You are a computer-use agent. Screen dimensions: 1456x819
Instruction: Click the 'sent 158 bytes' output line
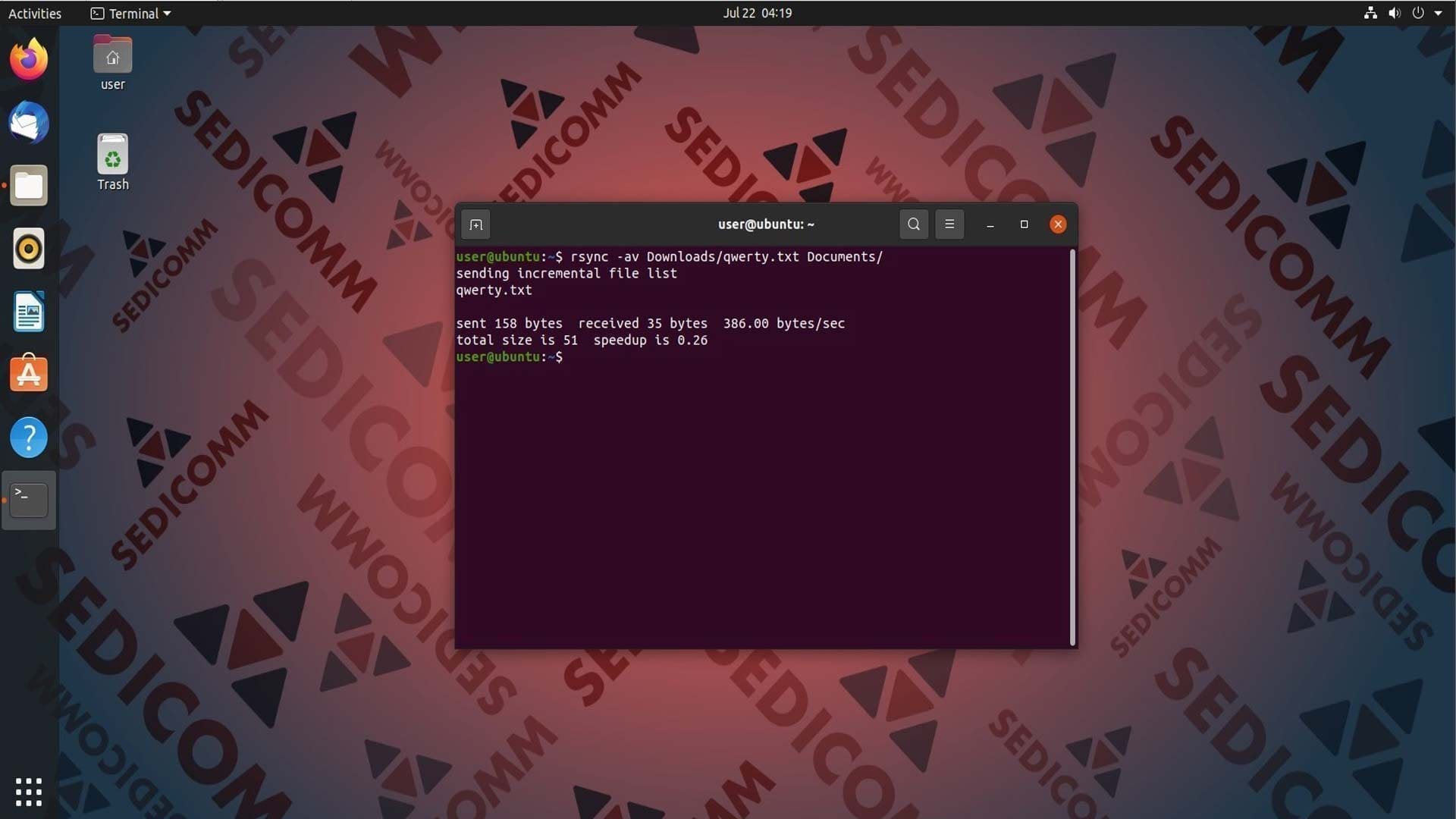(x=650, y=323)
